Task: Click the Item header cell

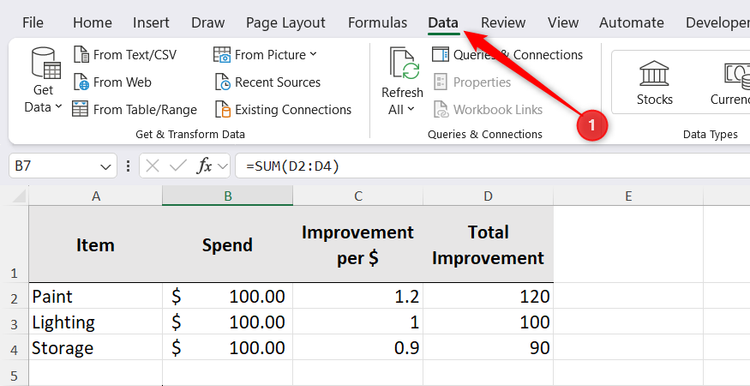Action: 96,244
